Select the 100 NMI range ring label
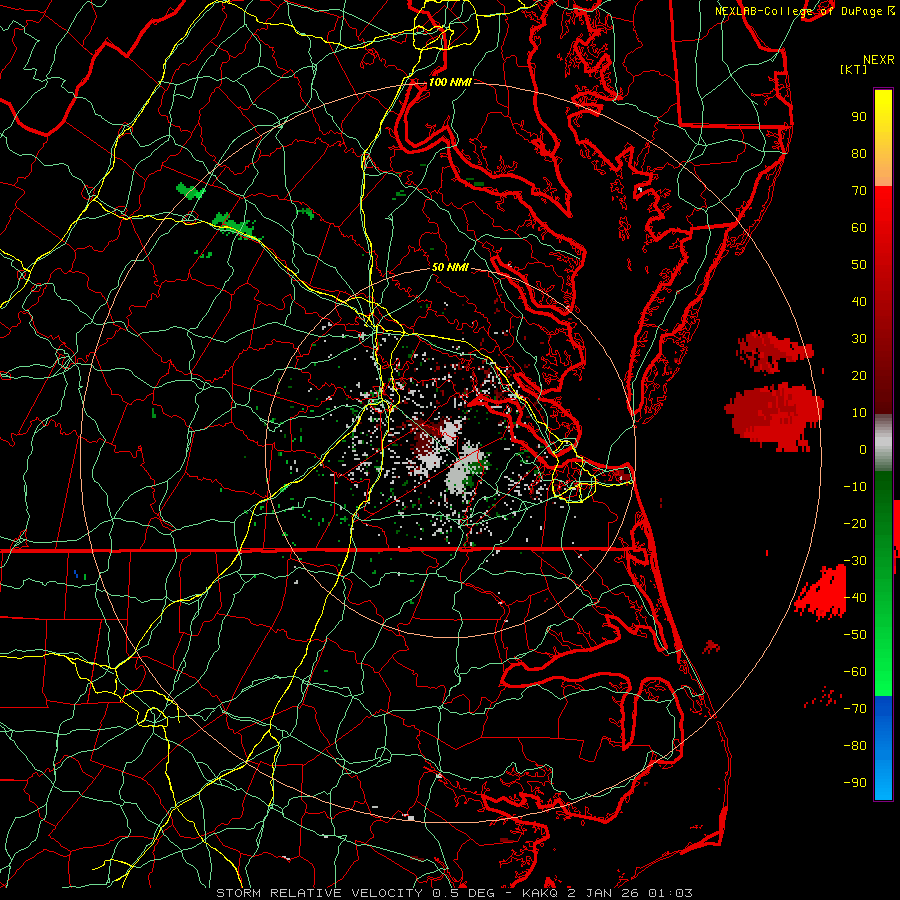 [450, 82]
